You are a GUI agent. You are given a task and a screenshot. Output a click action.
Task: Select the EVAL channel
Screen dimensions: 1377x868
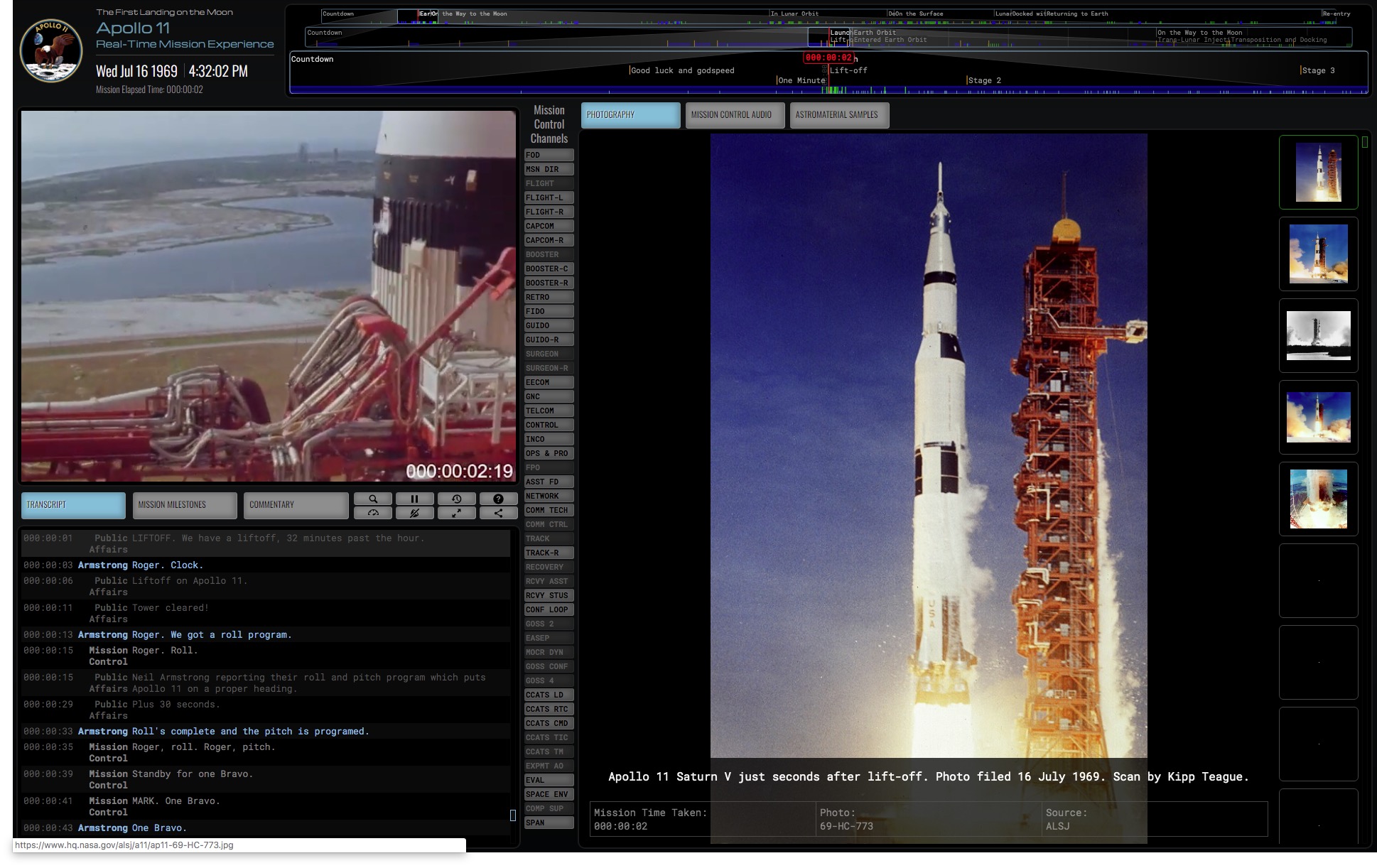[549, 780]
